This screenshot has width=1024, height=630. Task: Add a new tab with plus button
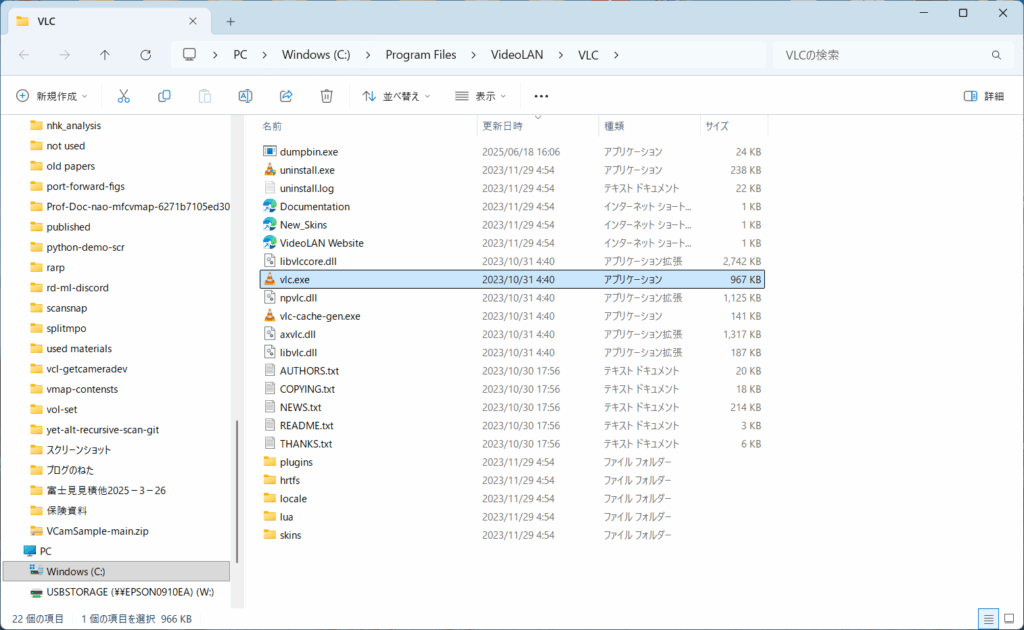pyautogui.click(x=231, y=22)
